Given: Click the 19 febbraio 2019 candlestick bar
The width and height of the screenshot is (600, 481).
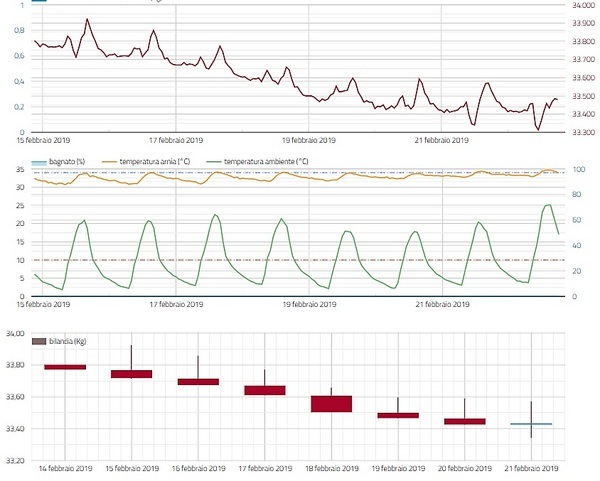Looking at the screenshot, I should [398, 415].
